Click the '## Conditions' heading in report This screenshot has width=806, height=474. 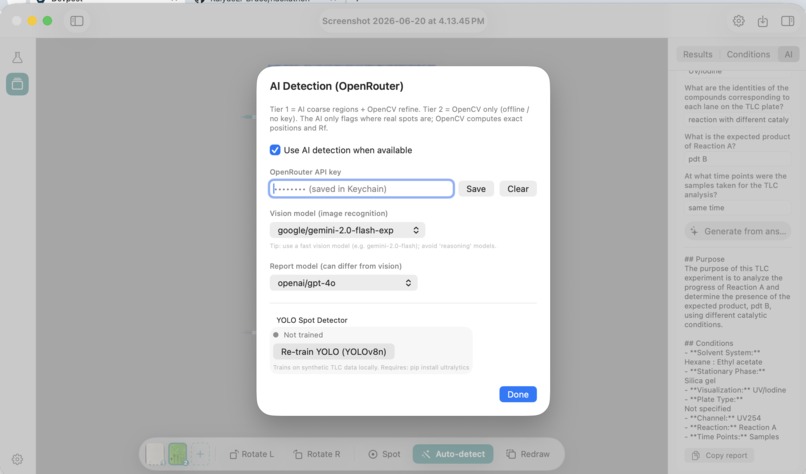coord(708,343)
